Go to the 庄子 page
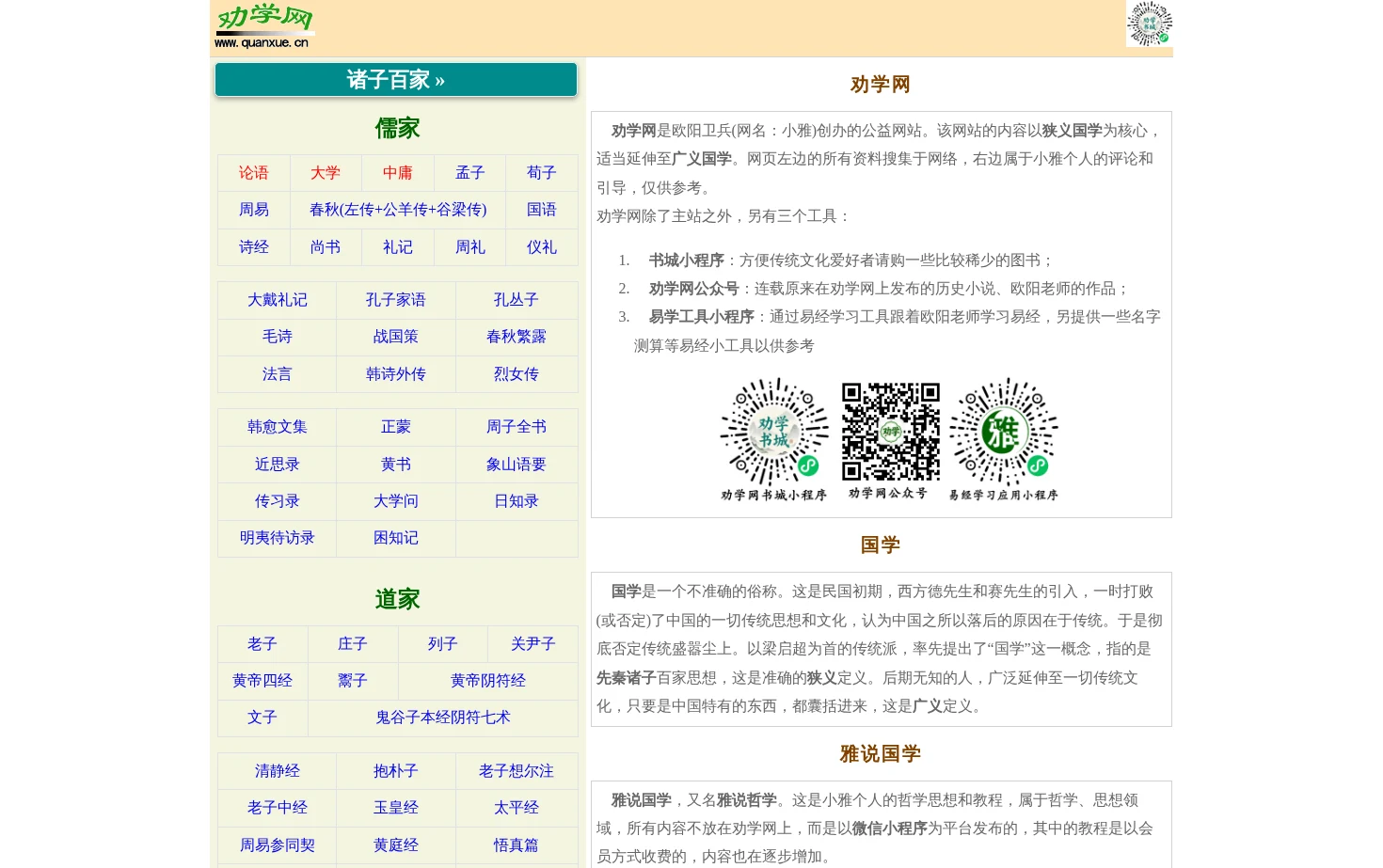 pyautogui.click(x=353, y=644)
